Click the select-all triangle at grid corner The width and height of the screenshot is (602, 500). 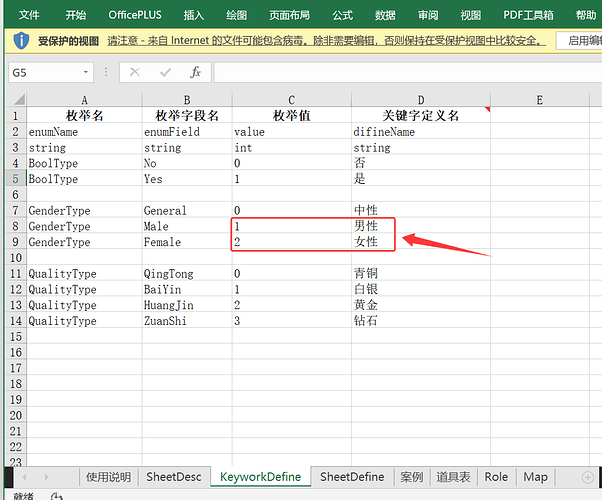(19, 99)
